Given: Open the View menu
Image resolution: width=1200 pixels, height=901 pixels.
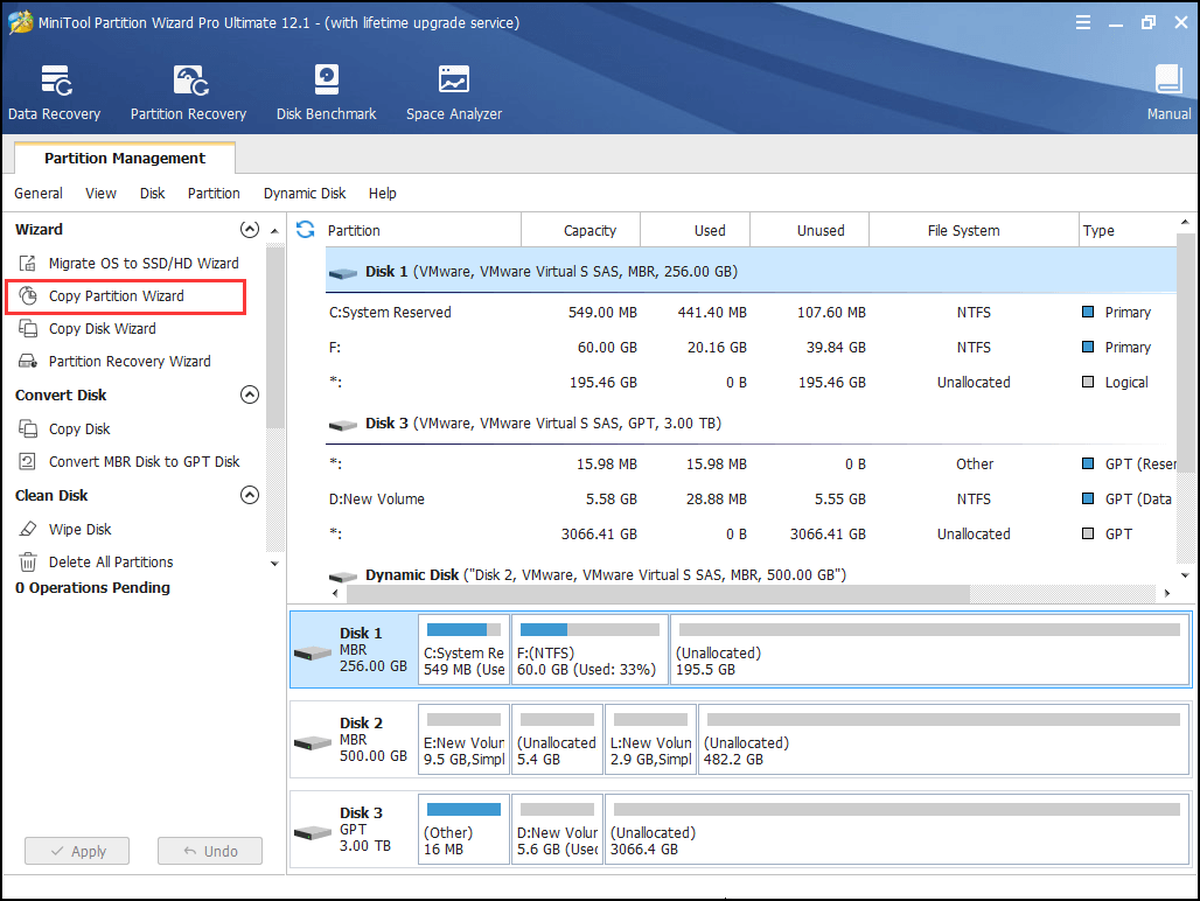Looking at the screenshot, I should tap(101, 193).
